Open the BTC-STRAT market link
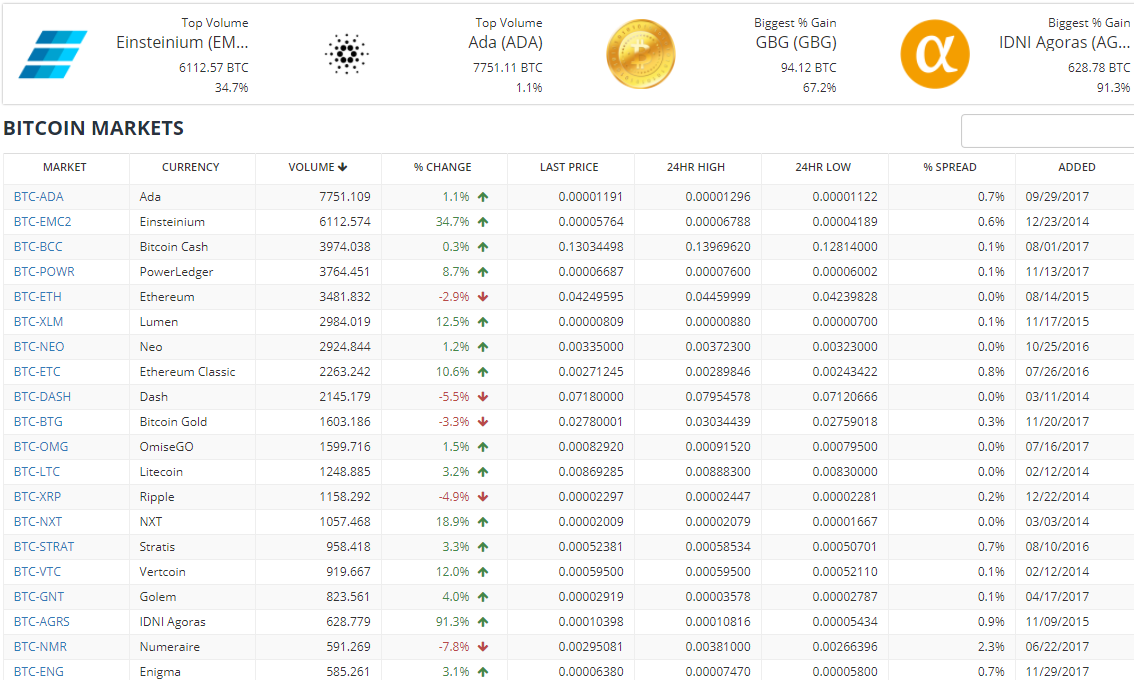Viewport: 1134px width, 680px height. (x=44, y=546)
